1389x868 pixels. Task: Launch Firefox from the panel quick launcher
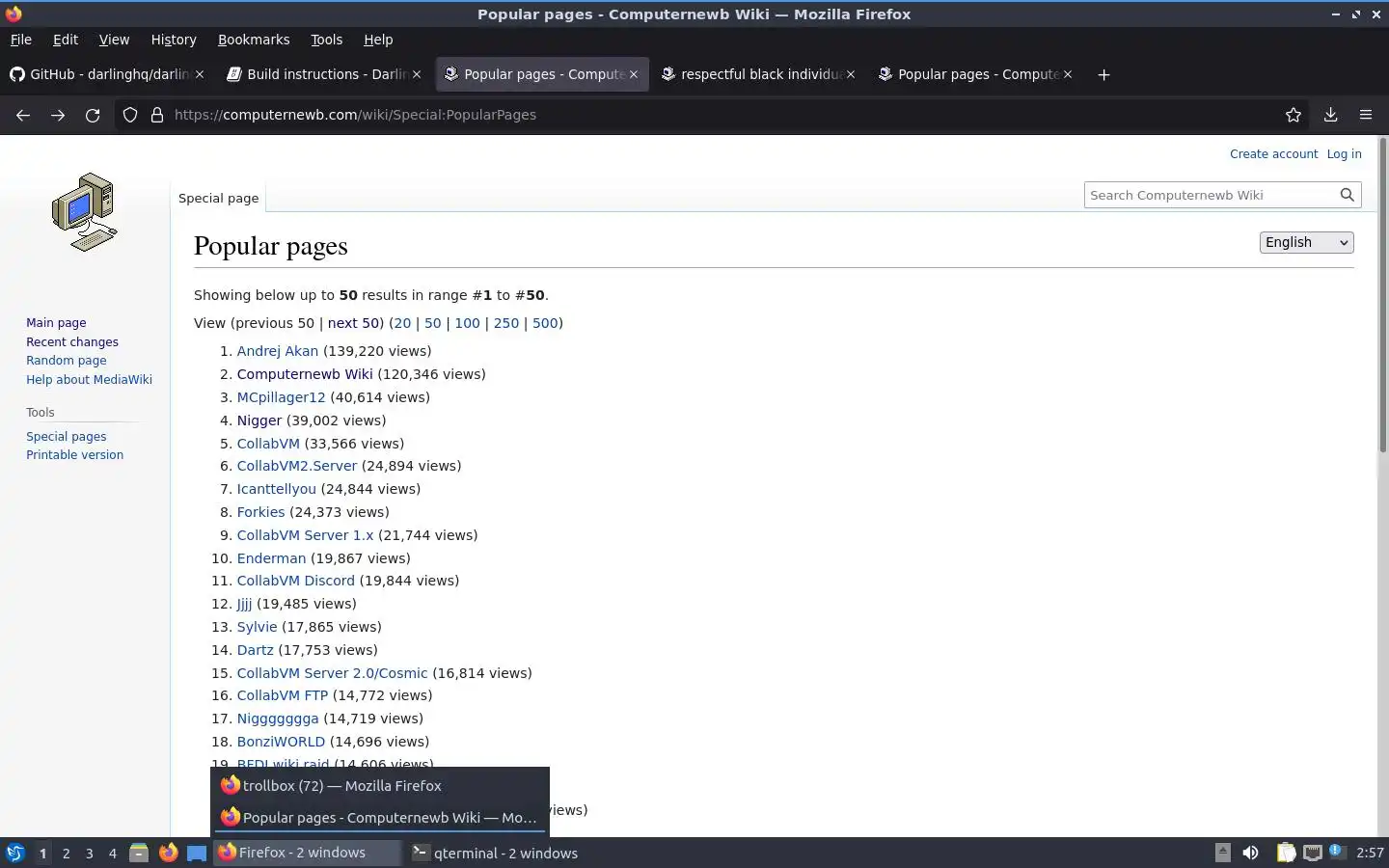point(169,853)
